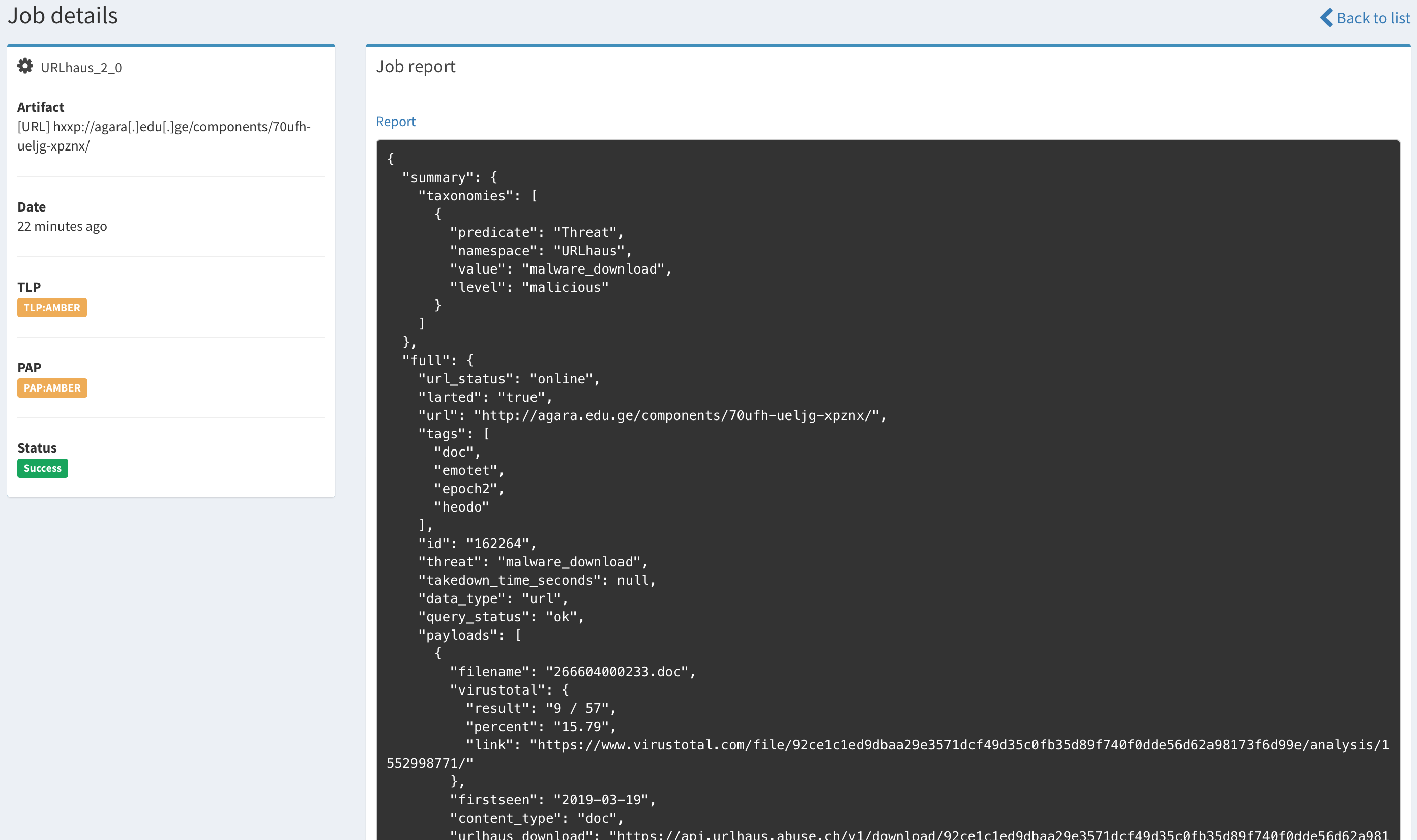Open the Report link

click(395, 121)
